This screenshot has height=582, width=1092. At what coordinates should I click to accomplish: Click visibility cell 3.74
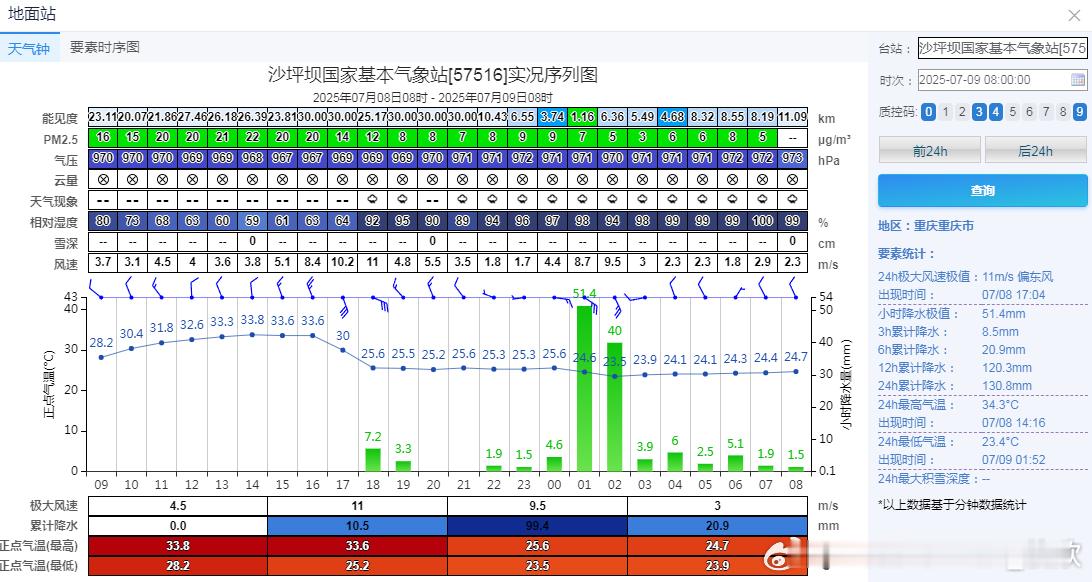[x=552, y=117]
